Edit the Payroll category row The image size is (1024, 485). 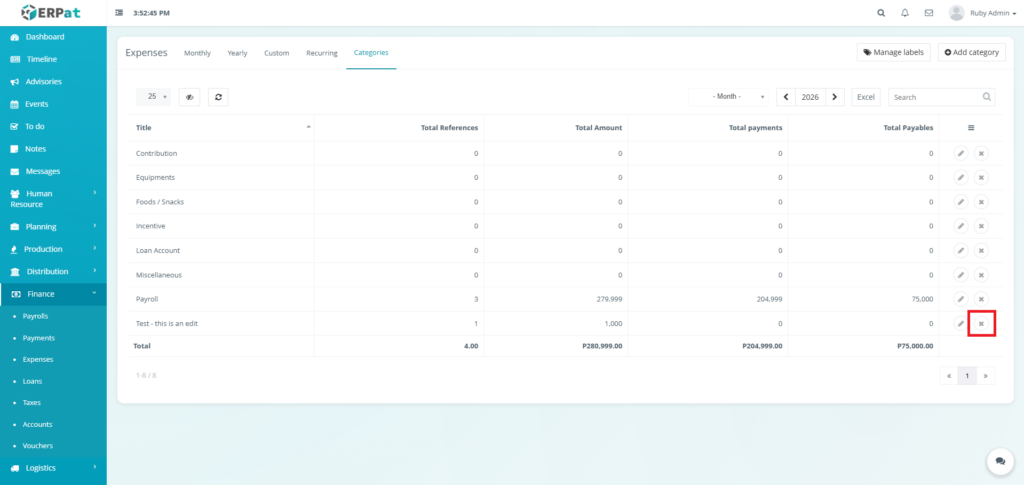[x=960, y=299]
